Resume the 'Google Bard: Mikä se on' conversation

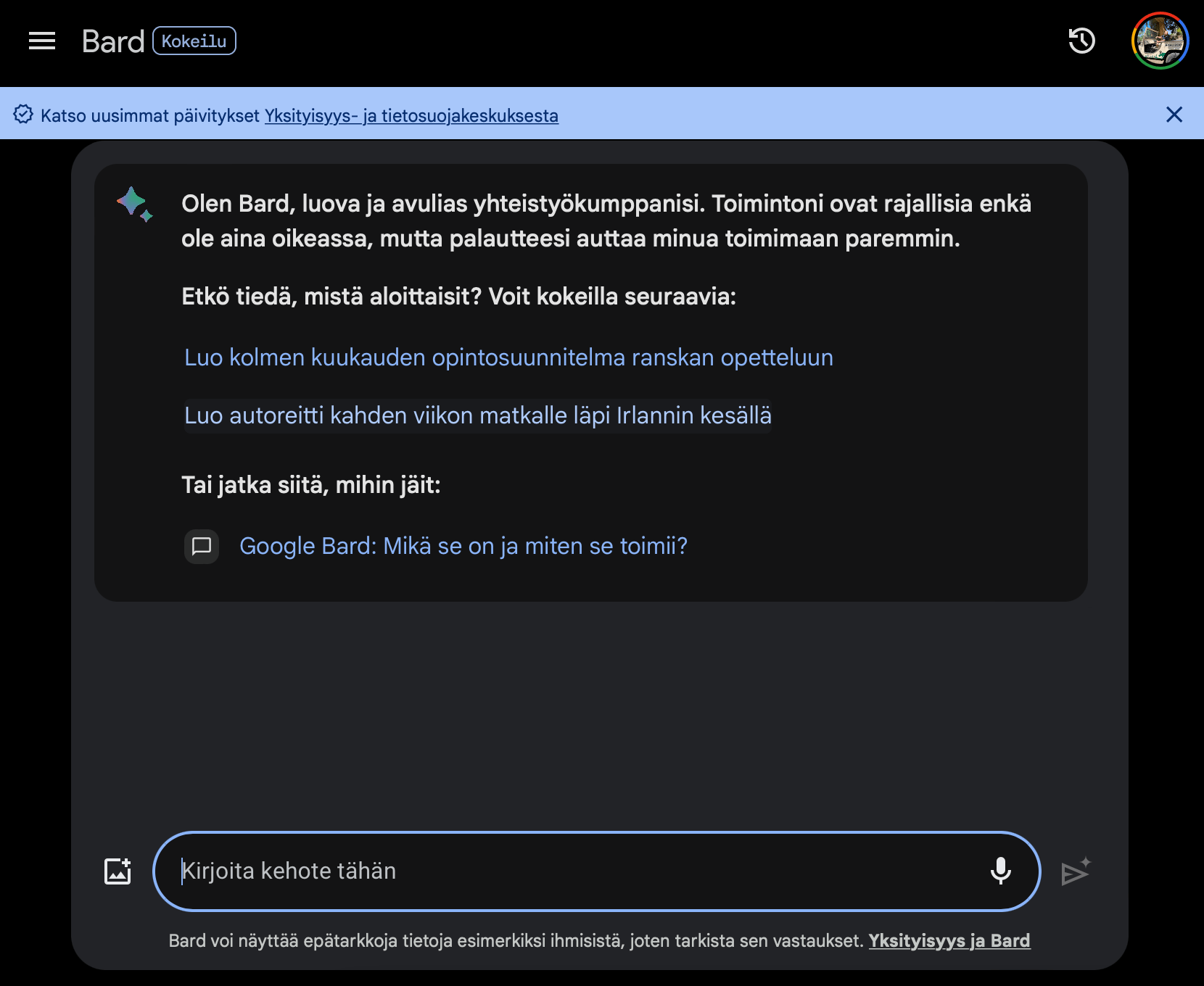pyautogui.click(x=463, y=546)
